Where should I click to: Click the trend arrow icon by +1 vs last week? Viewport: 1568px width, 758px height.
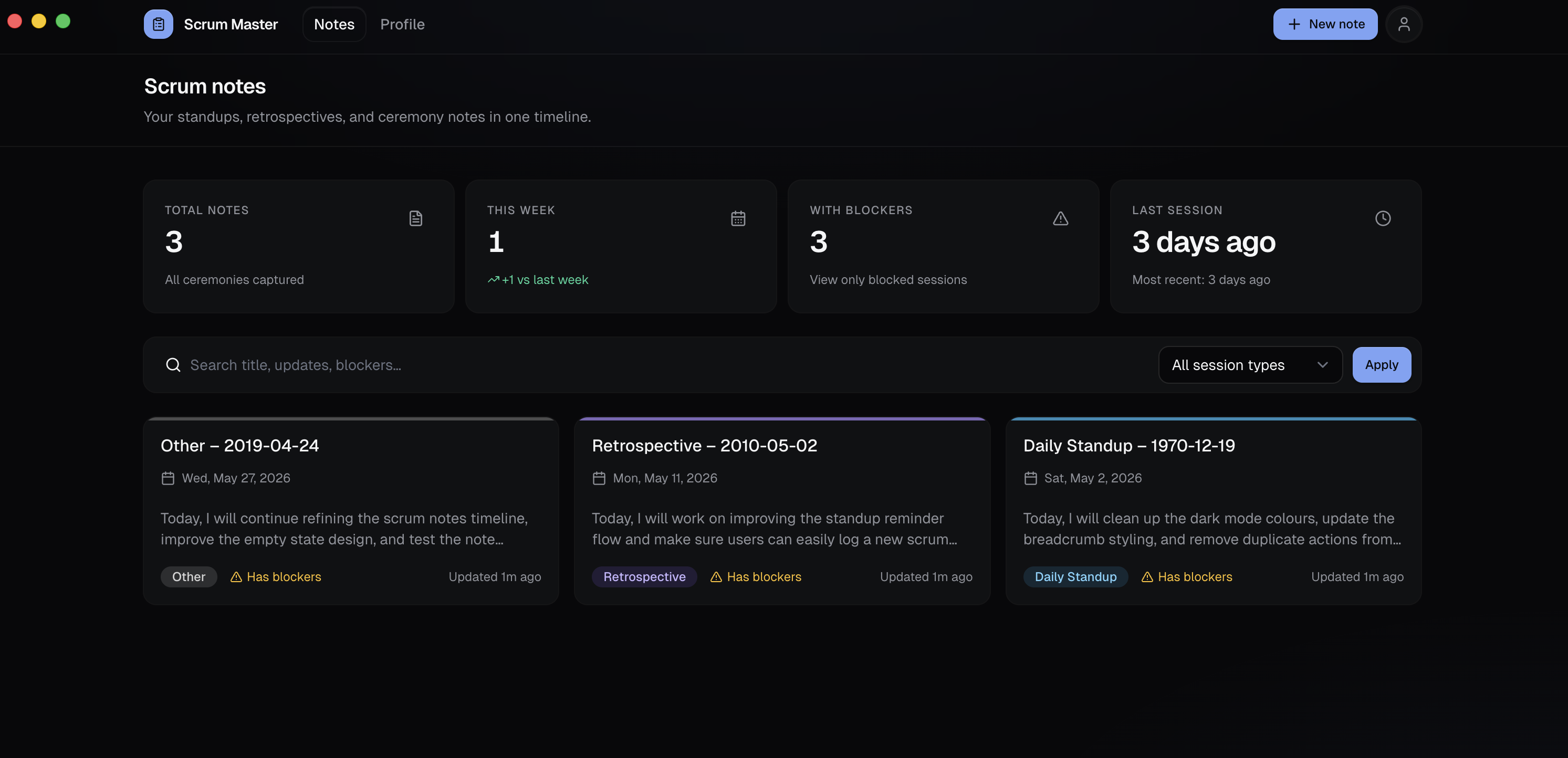pos(494,280)
